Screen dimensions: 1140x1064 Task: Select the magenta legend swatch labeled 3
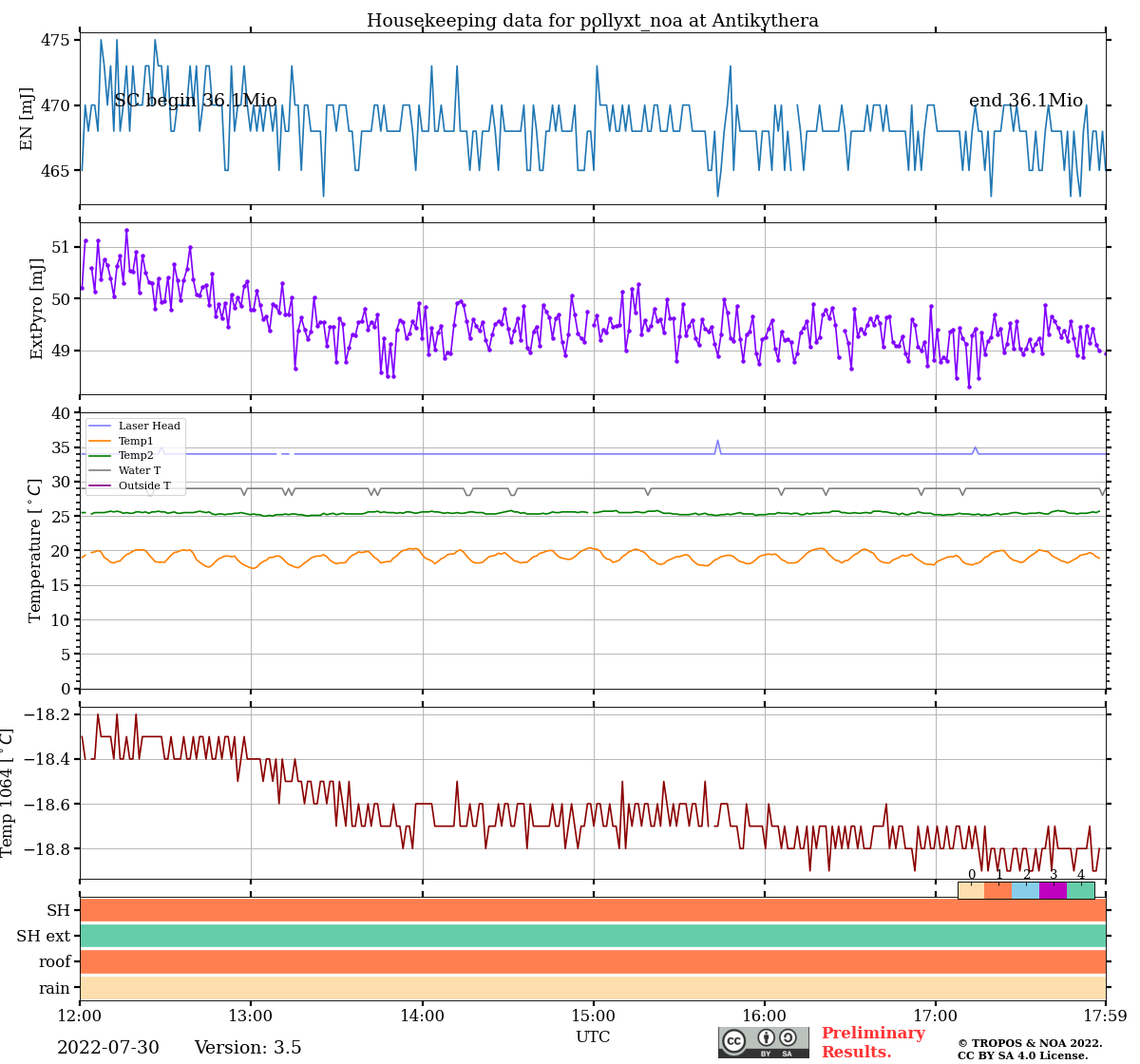[1054, 890]
